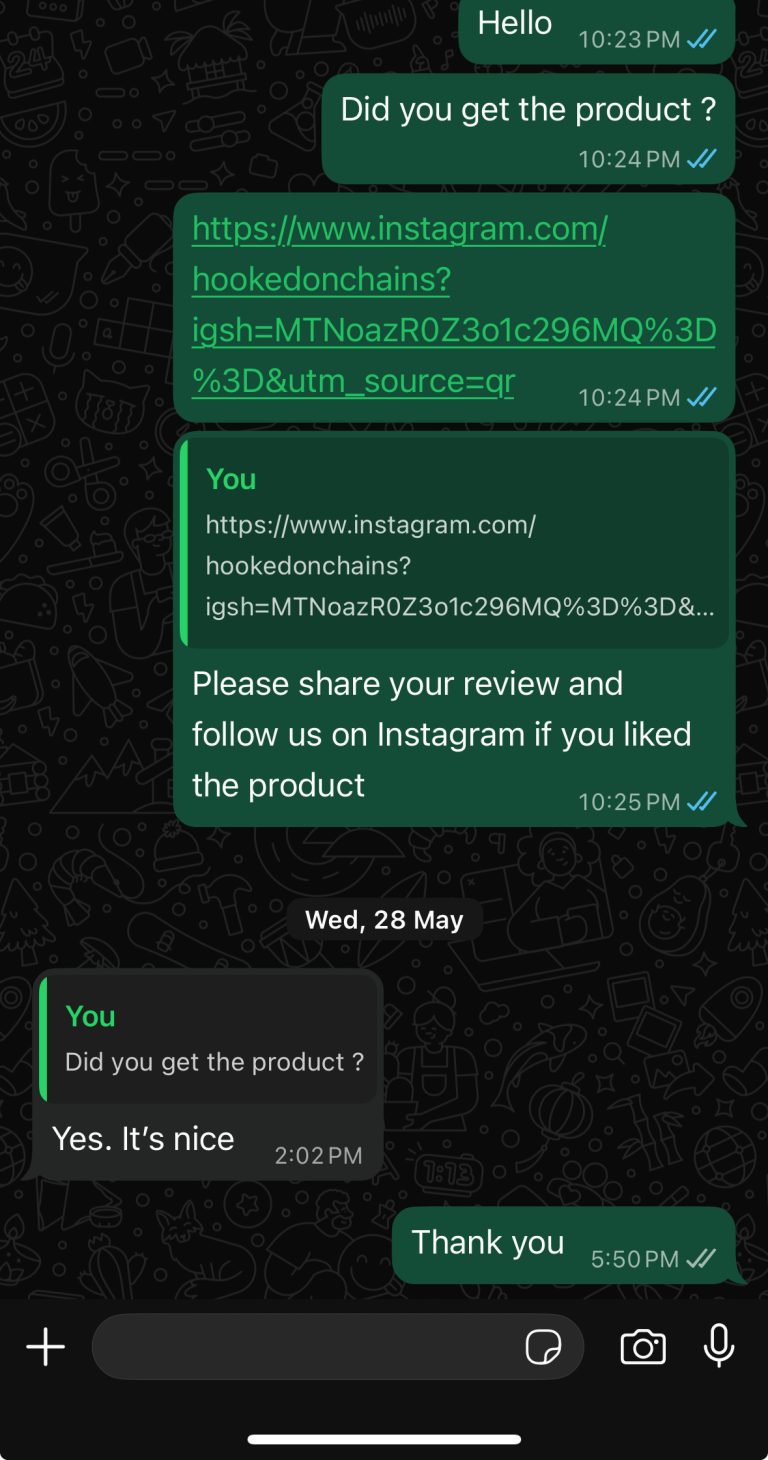768x1460 pixels.
Task: Jump to quoted 'Did you get the product ?' reply
Action: [209, 1039]
